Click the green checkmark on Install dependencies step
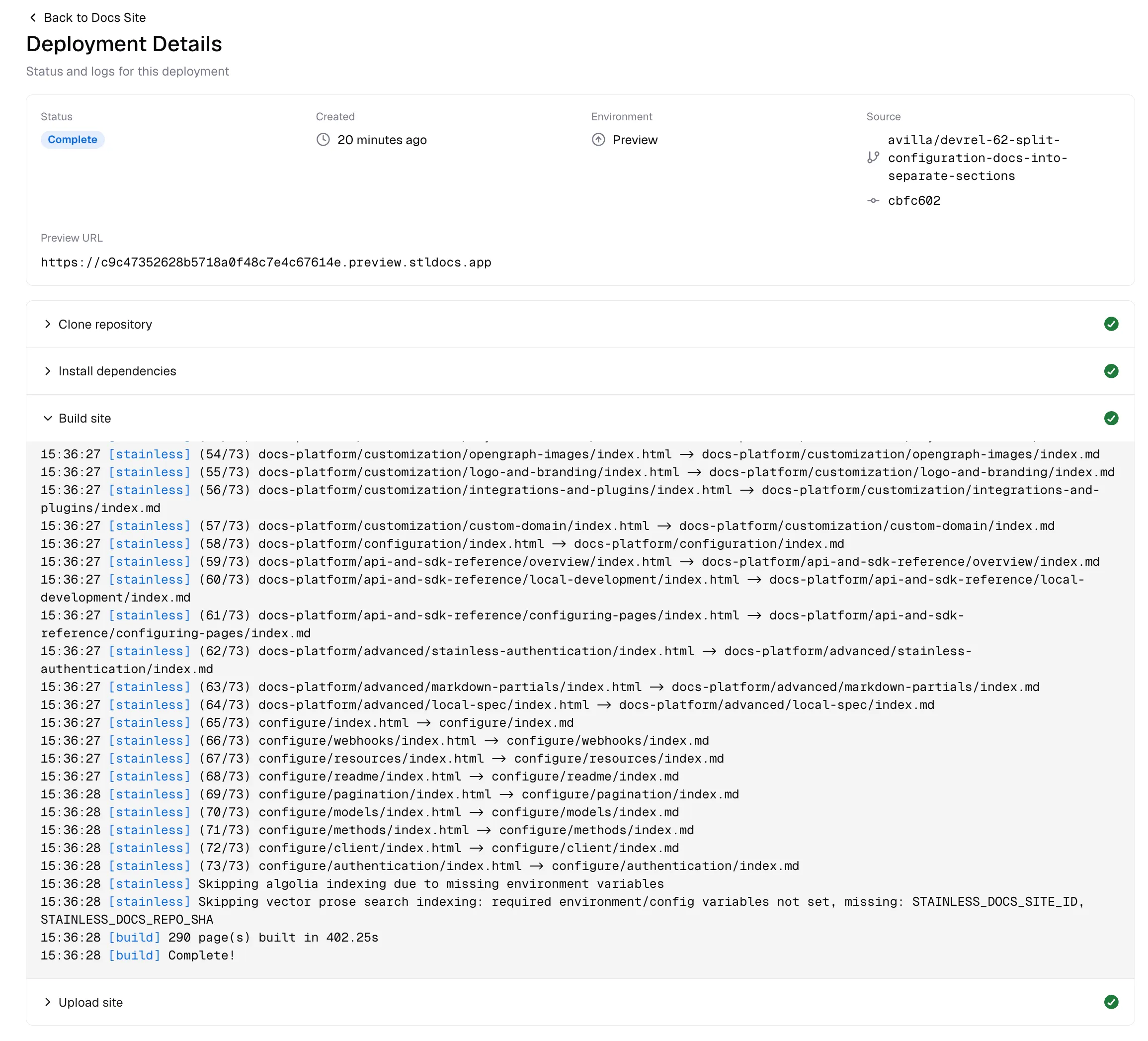This screenshot has height=1041, width=1148. tap(1112, 371)
